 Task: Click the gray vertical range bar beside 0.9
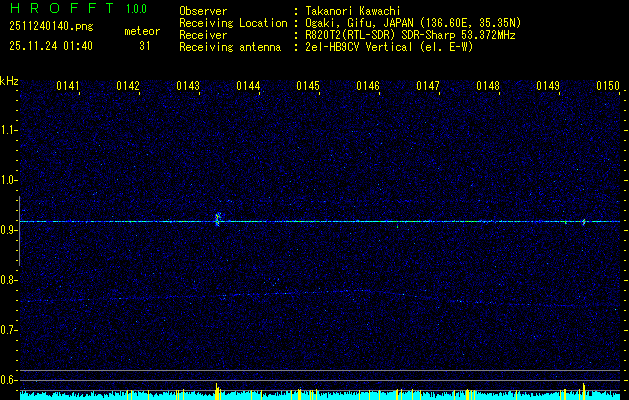pos(19,231)
